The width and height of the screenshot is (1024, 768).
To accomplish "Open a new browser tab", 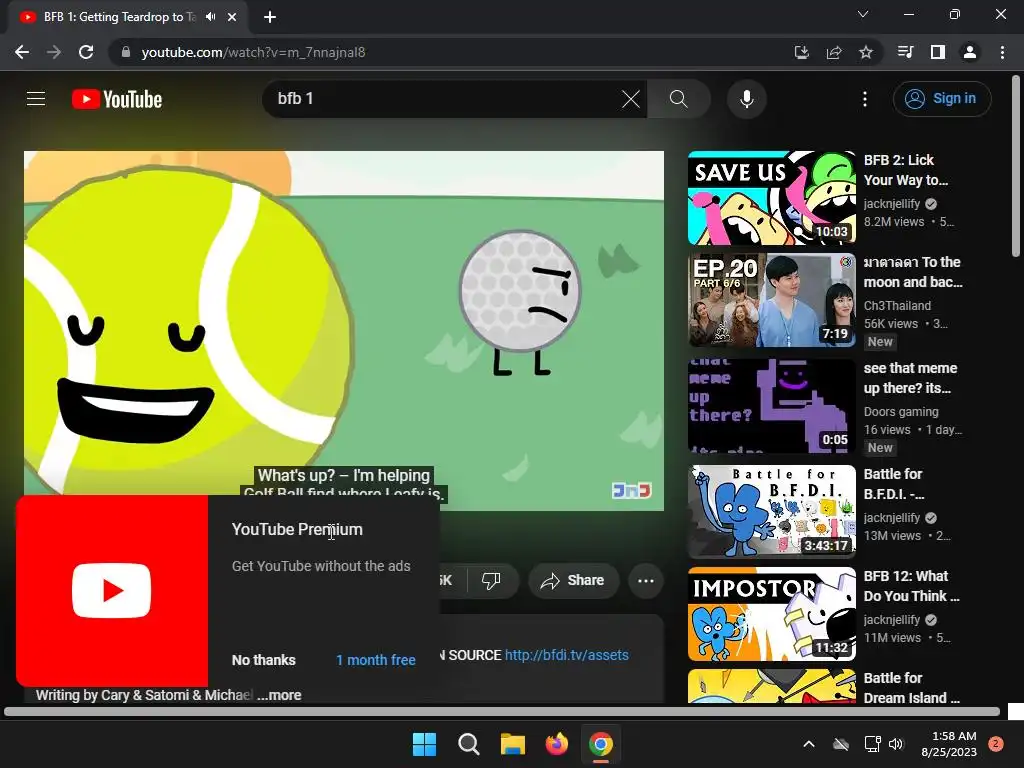I will 270,17.
